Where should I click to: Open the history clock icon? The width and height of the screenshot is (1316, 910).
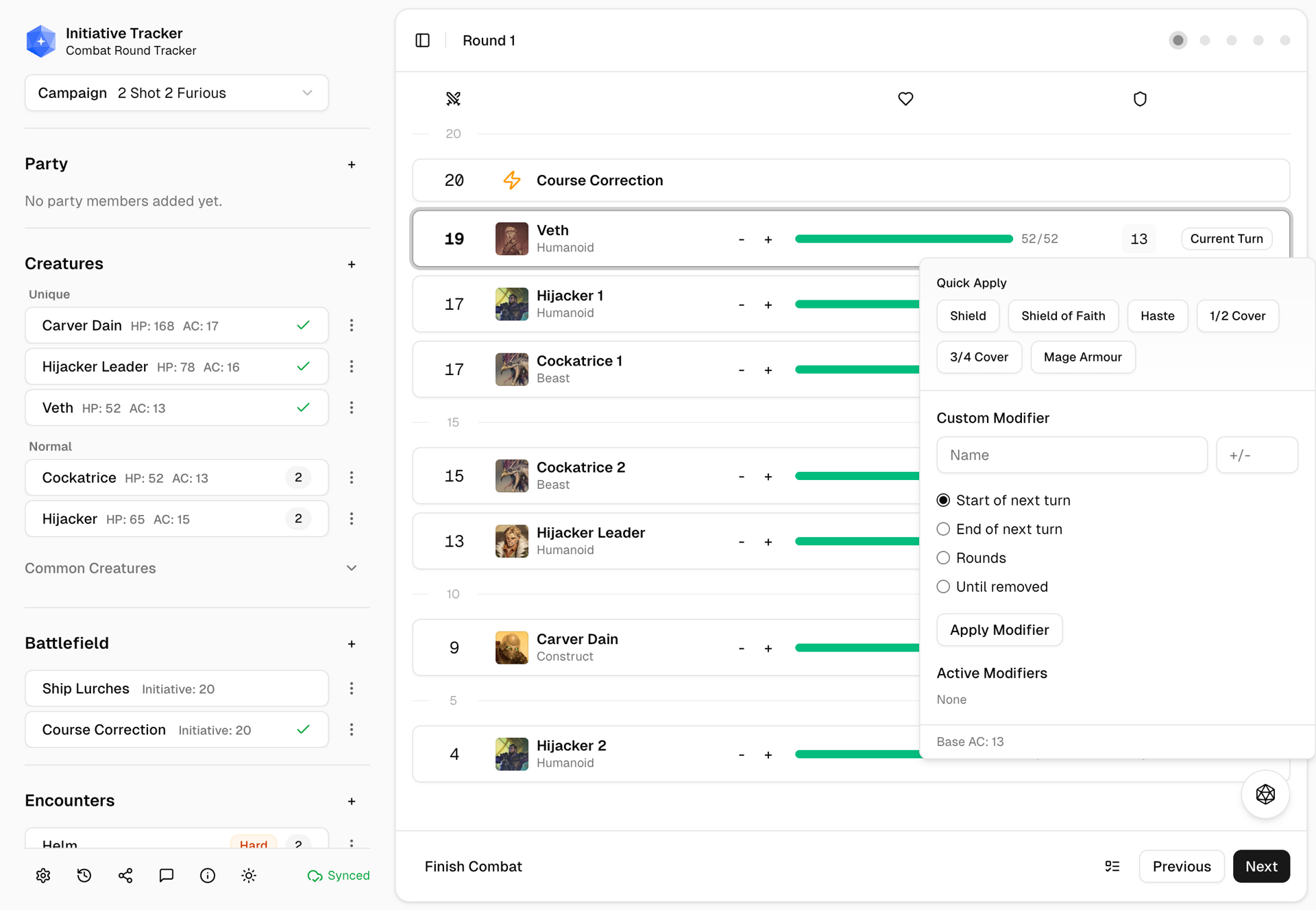84,875
